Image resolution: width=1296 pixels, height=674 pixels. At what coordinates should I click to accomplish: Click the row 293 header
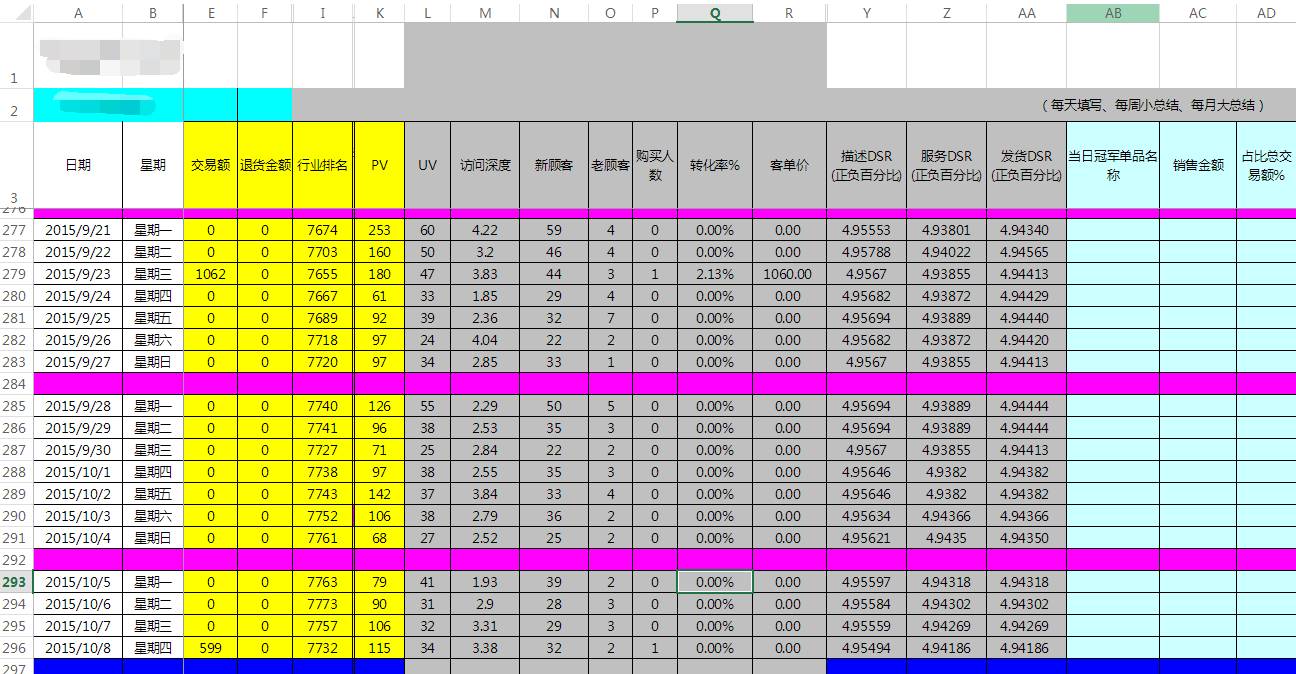point(15,582)
